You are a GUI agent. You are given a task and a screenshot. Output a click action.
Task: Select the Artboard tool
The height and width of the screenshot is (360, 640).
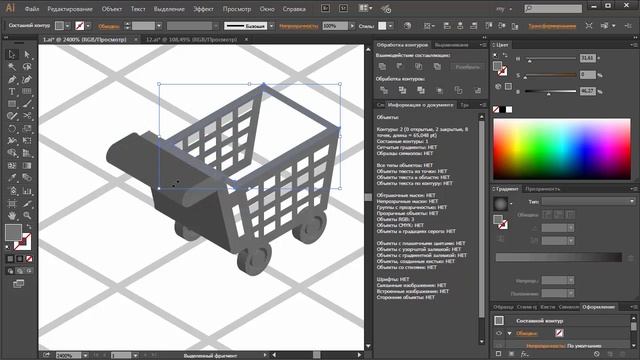tap(11, 203)
